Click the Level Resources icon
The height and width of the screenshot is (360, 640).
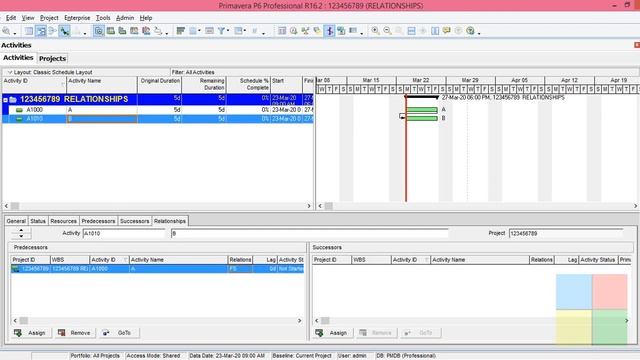pos(305,31)
